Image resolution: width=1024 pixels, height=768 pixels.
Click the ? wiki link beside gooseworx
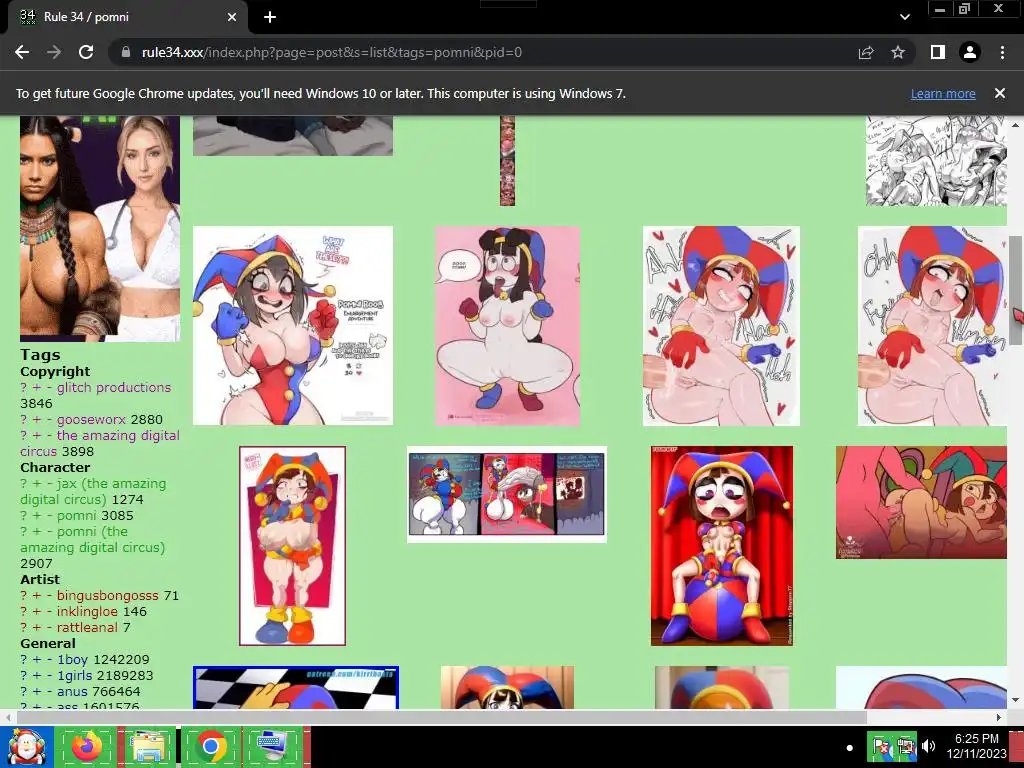click(24, 419)
